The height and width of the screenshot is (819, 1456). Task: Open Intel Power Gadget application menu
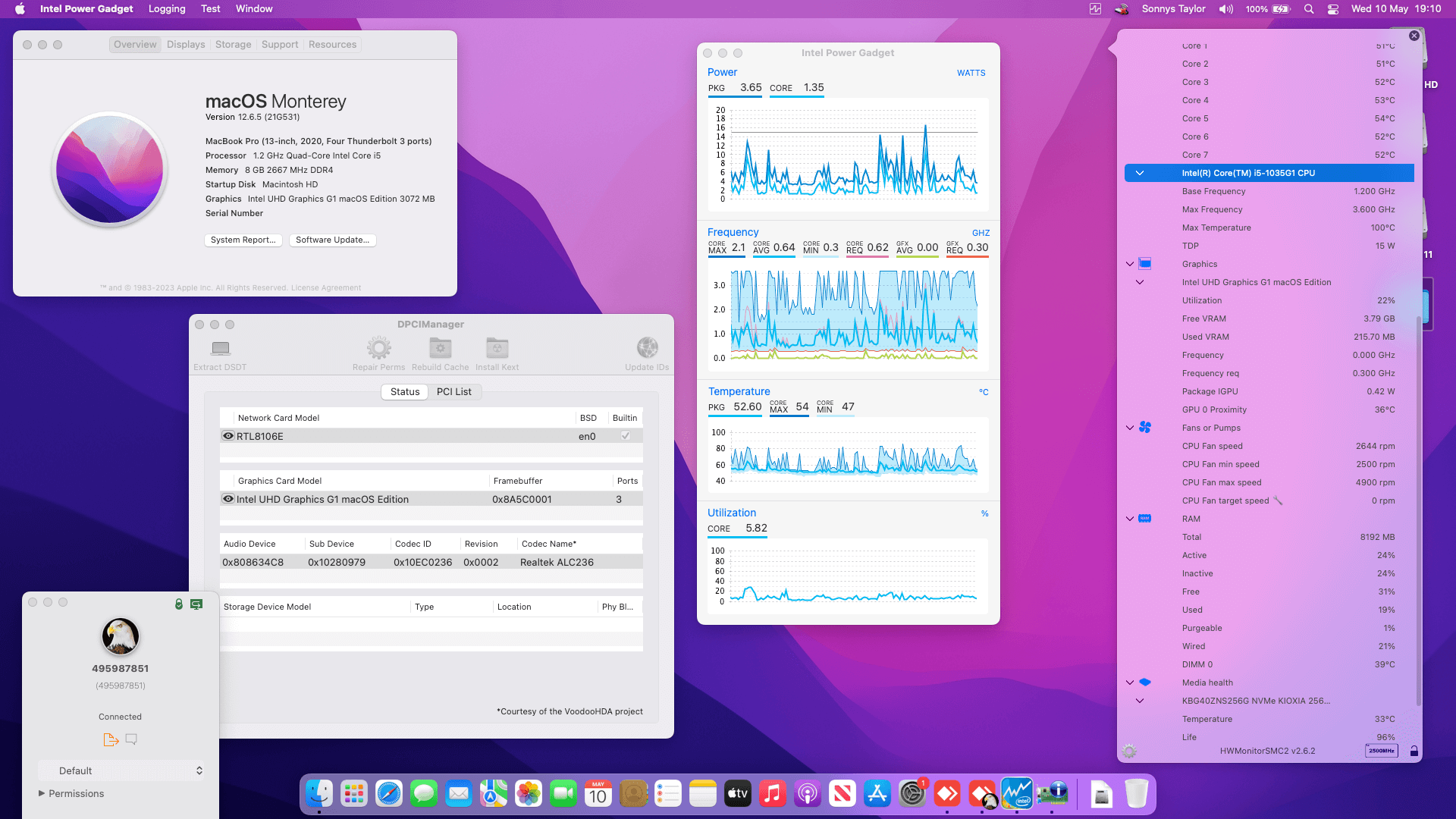86,9
